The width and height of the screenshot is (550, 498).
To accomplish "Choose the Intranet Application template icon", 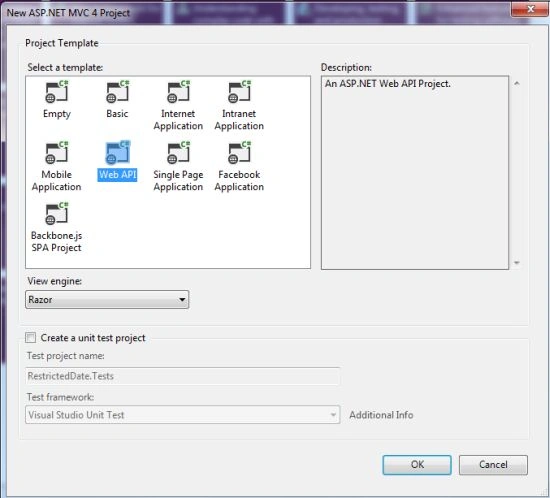I will (240, 92).
